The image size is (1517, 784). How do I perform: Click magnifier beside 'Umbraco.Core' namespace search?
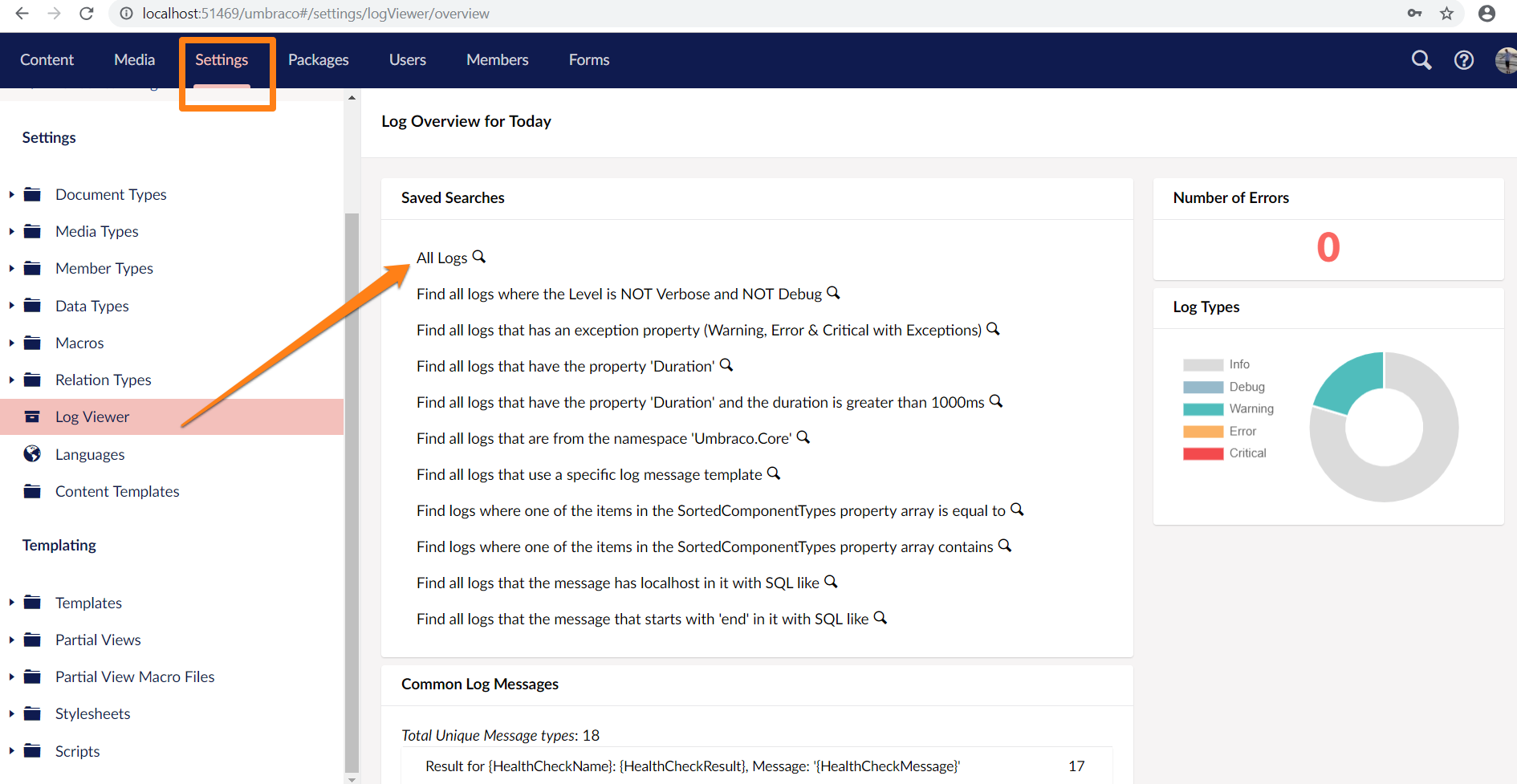(x=803, y=437)
